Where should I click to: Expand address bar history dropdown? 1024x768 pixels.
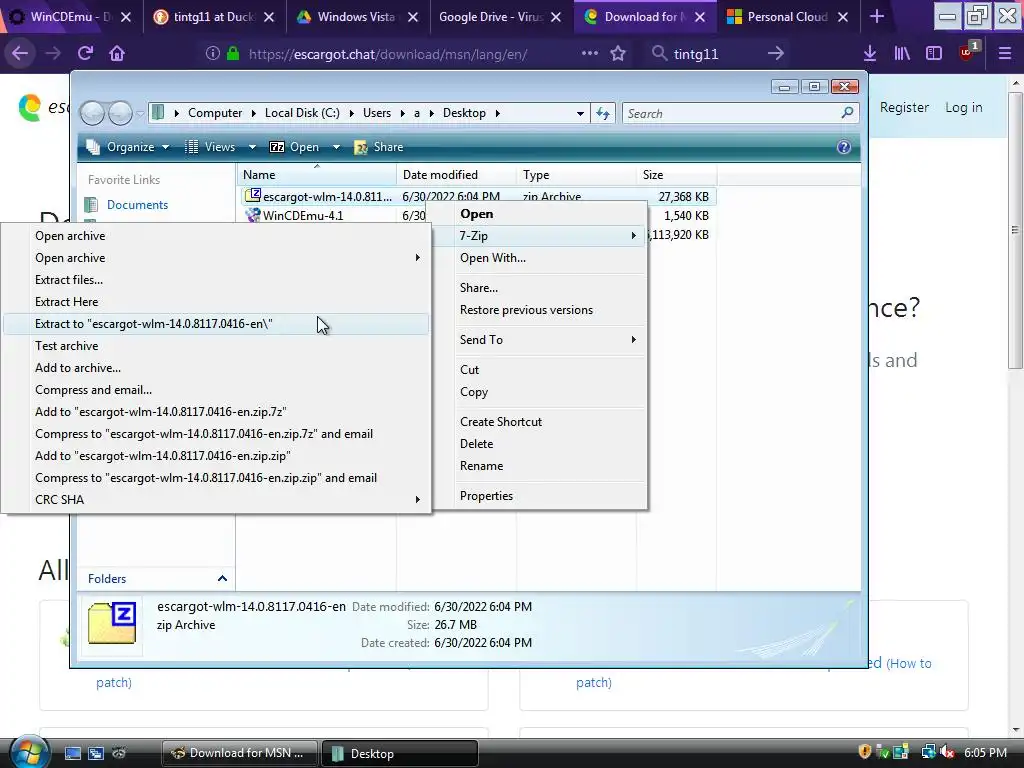(x=580, y=114)
